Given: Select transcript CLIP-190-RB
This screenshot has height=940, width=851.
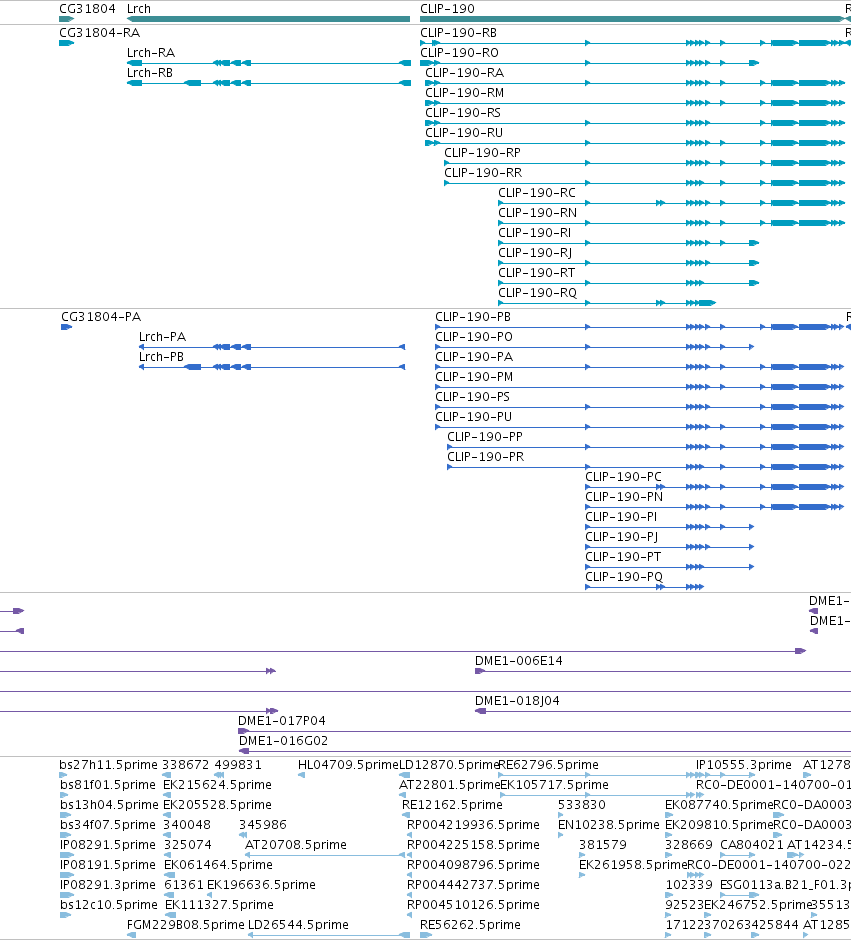Looking at the screenshot, I should point(458,33).
